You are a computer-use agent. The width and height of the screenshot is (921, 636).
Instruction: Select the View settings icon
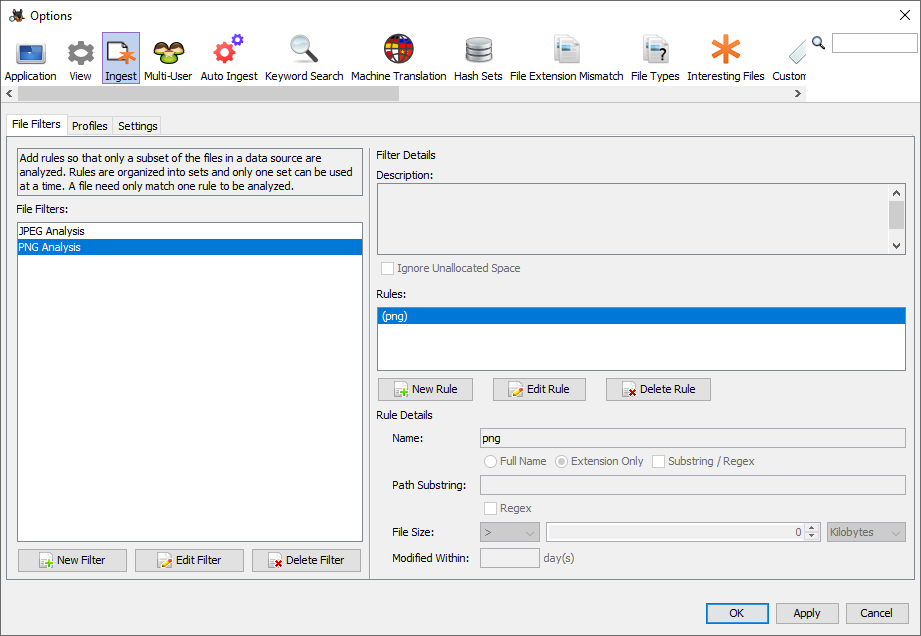coord(80,58)
